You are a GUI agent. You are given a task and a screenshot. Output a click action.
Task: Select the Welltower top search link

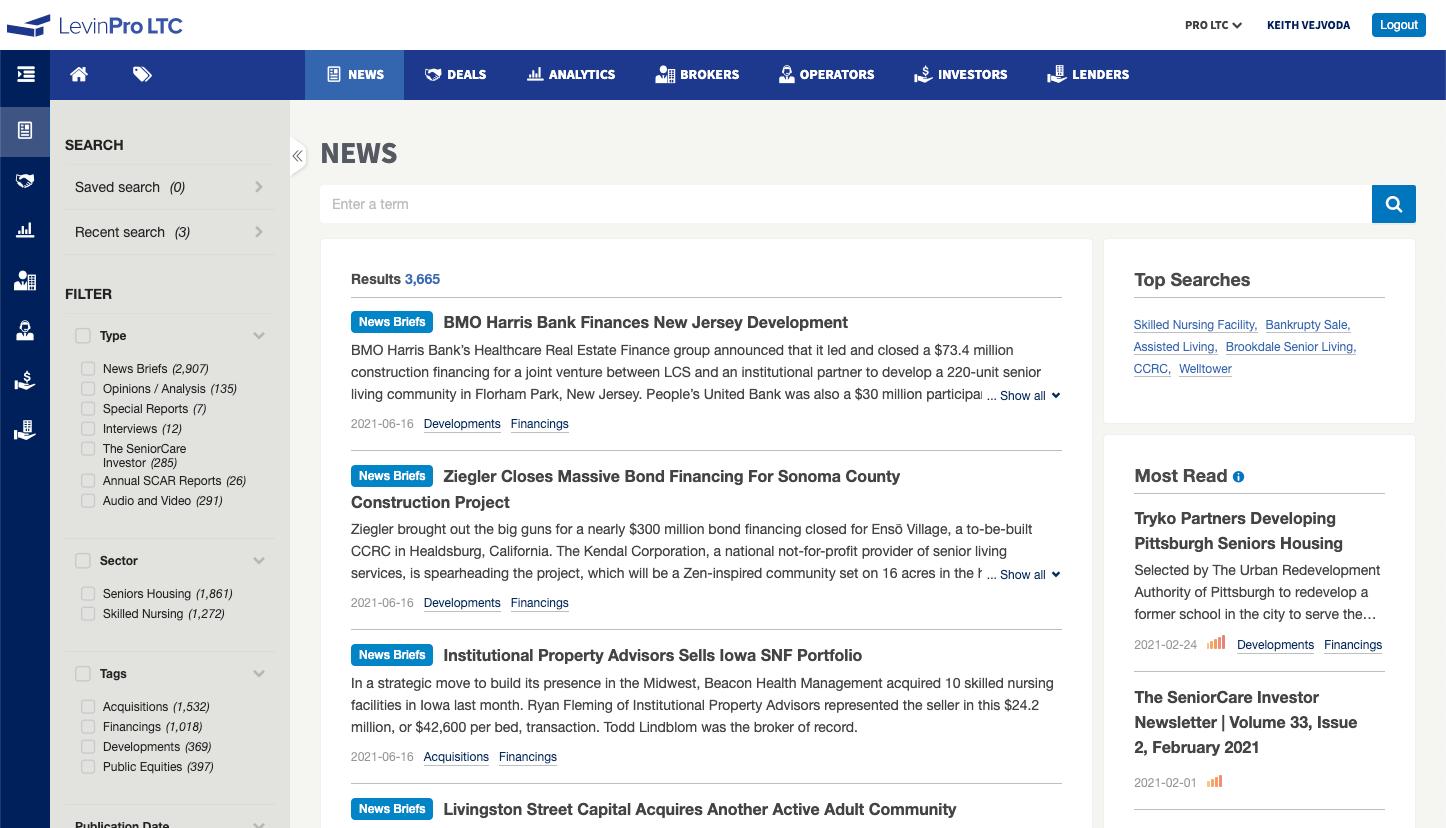click(x=1205, y=369)
